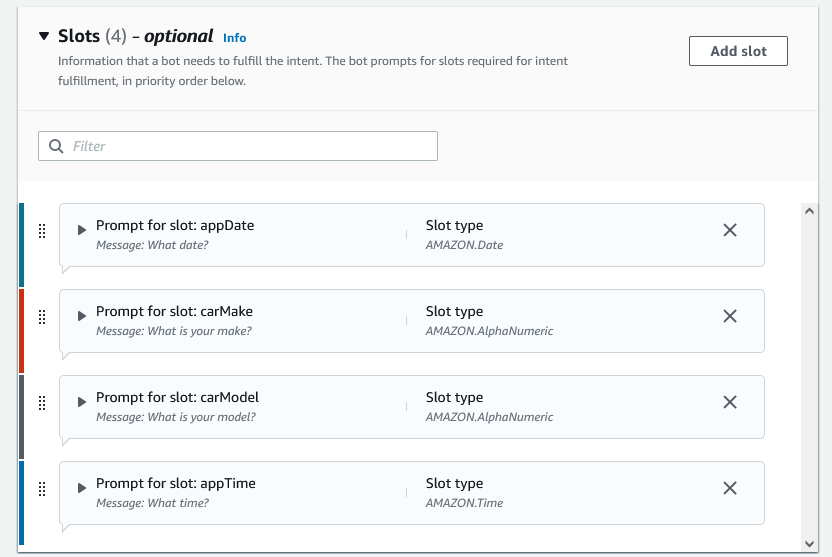Image resolution: width=832 pixels, height=557 pixels.
Task: Grab the drag handle for appTime slot
Action: tap(42, 489)
